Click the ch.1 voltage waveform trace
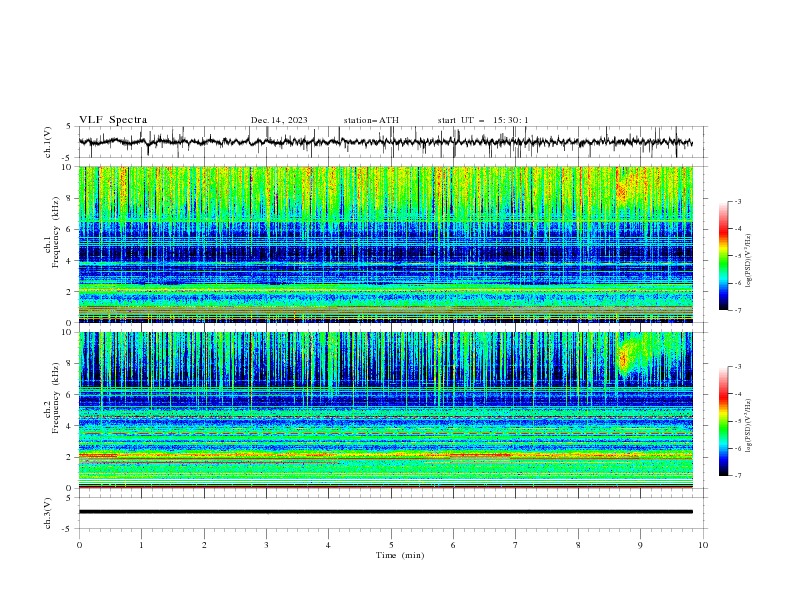 (385, 142)
